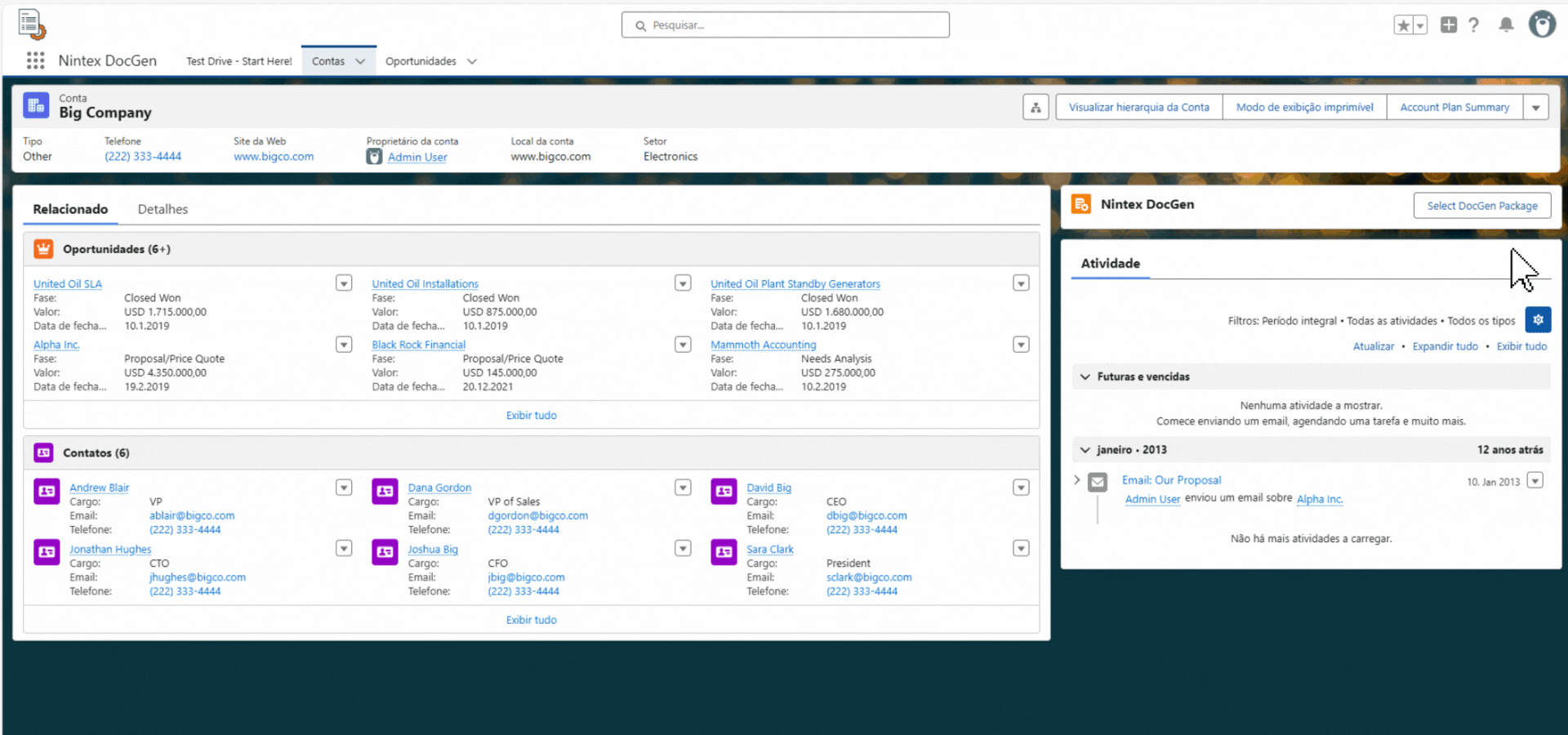Click Atualizar activity link
1568x735 pixels.
tap(1374, 346)
